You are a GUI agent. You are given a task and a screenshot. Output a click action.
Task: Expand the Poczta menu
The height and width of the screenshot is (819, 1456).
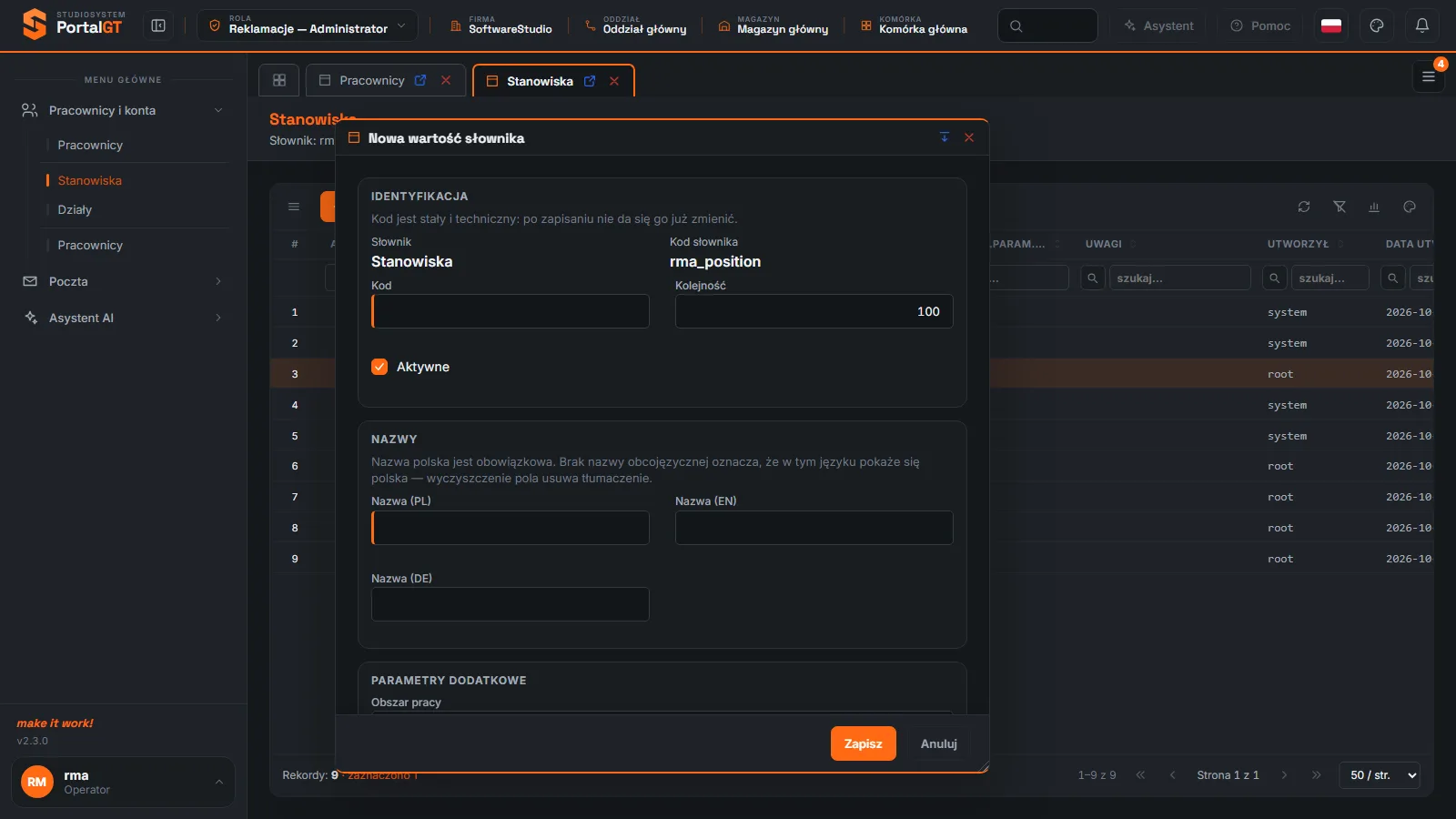click(123, 281)
